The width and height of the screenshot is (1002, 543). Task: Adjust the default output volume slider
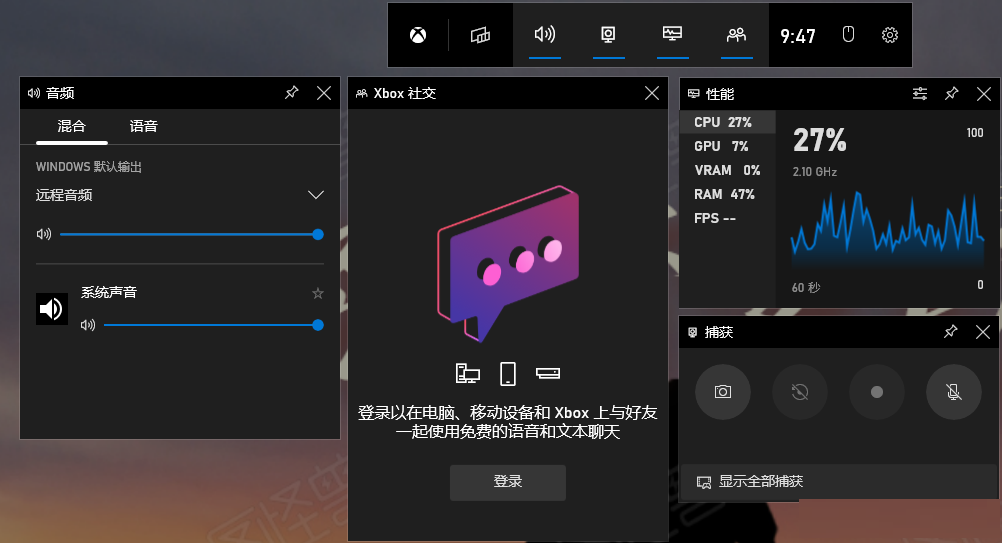(x=192, y=234)
